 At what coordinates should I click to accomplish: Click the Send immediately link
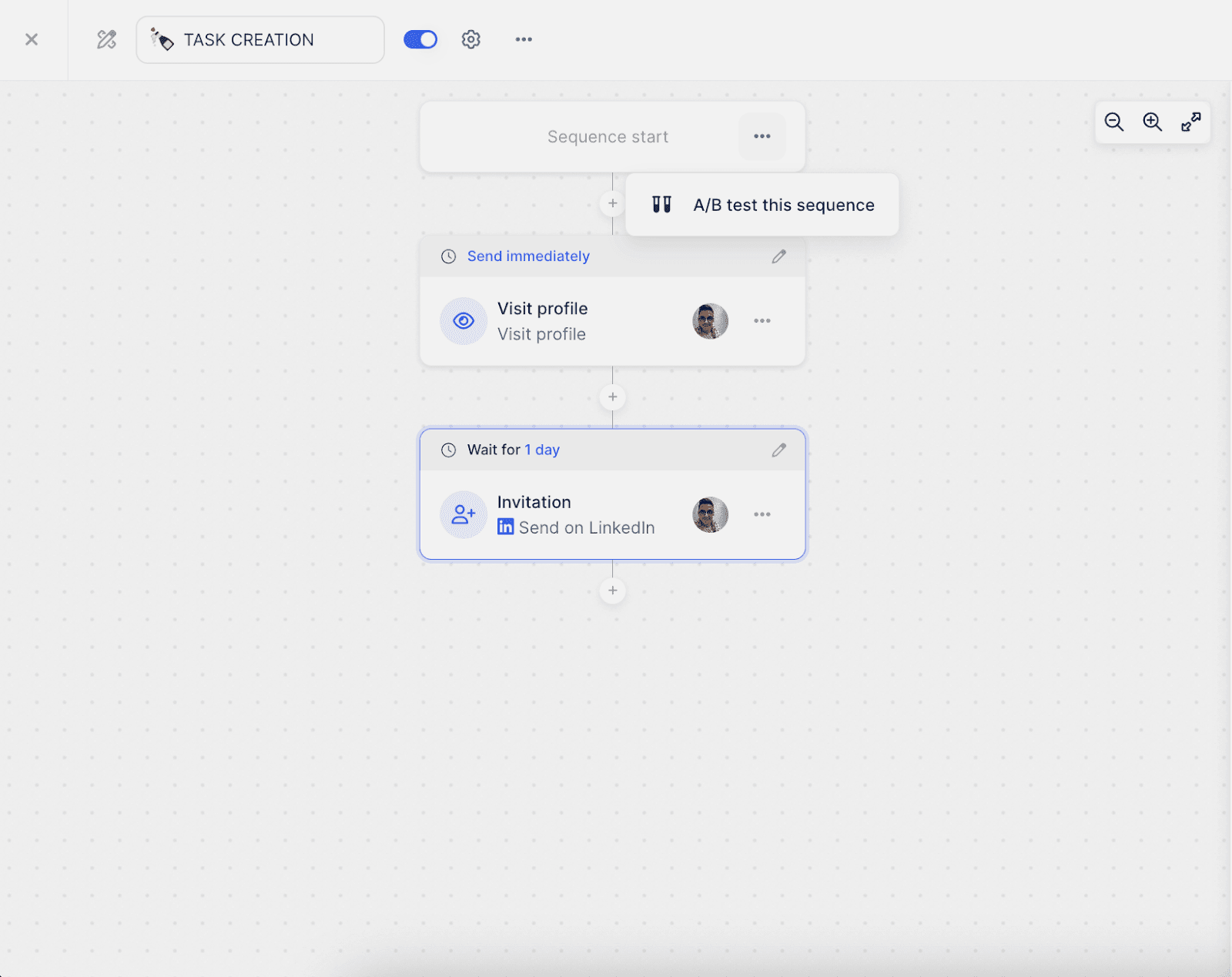click(528, 256)
